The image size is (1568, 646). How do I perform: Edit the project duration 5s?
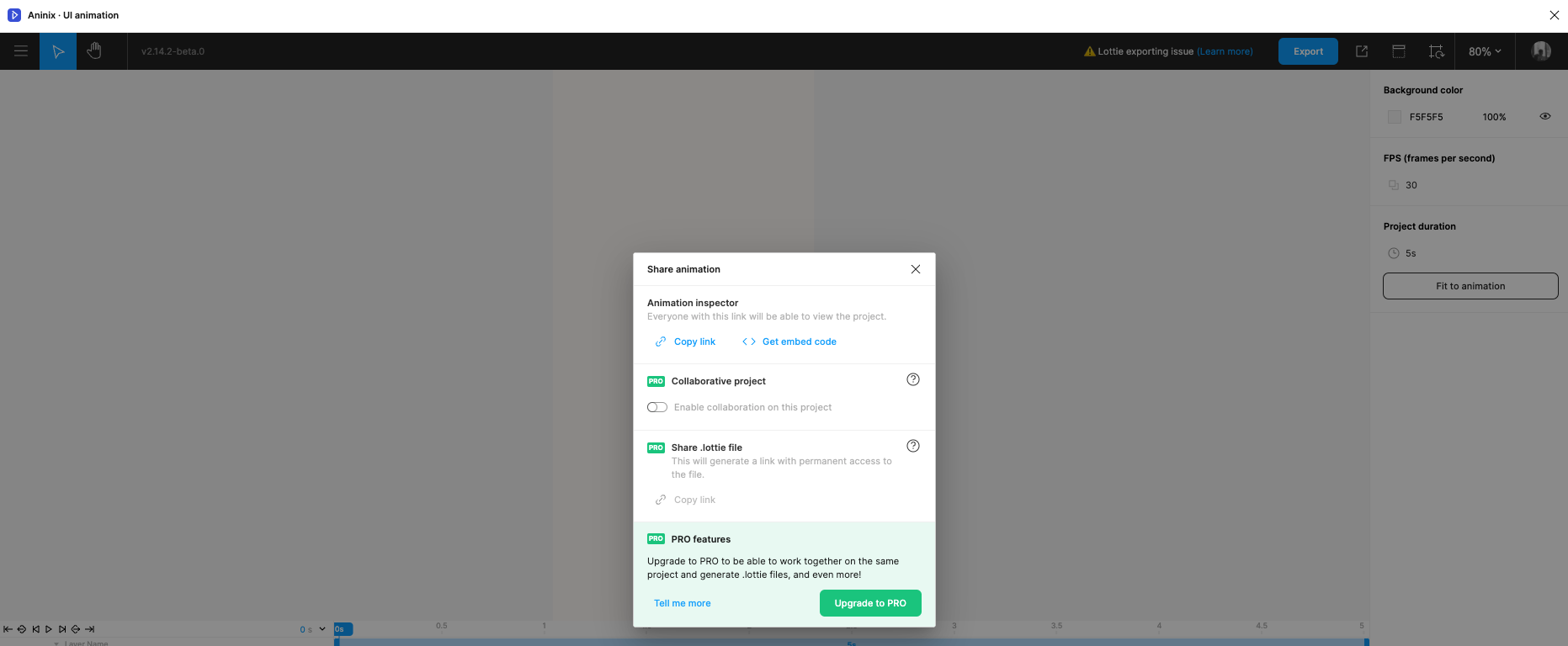click(x=1411, y=253)
